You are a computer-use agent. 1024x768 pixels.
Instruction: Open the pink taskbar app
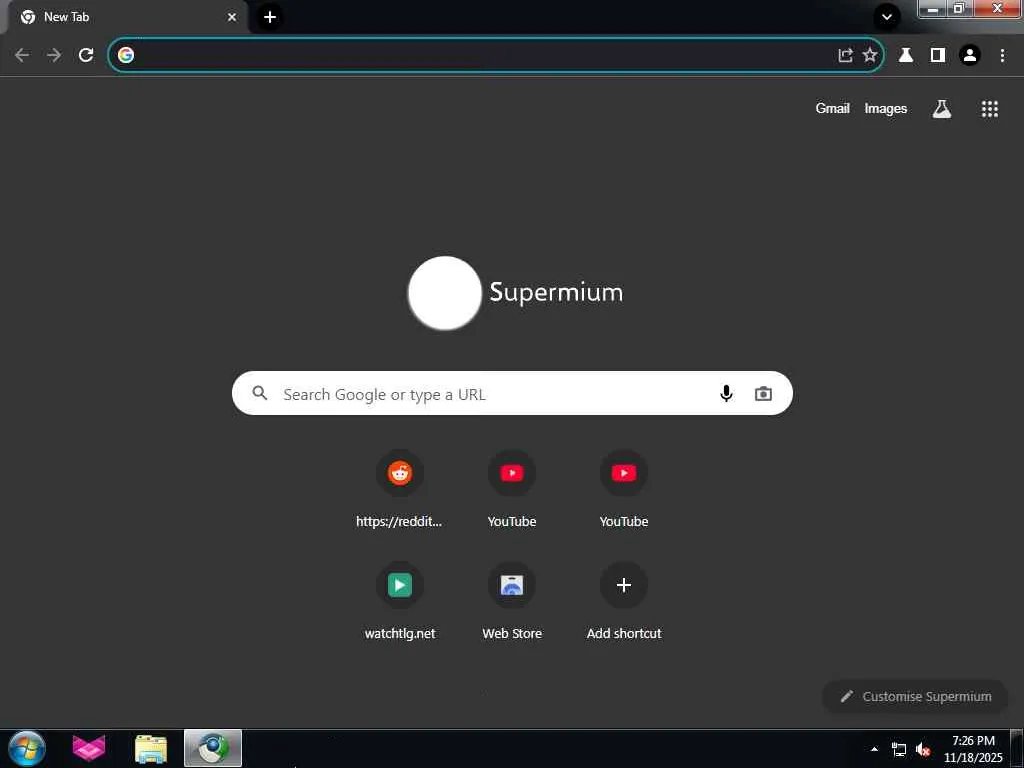tap(89, 748)
